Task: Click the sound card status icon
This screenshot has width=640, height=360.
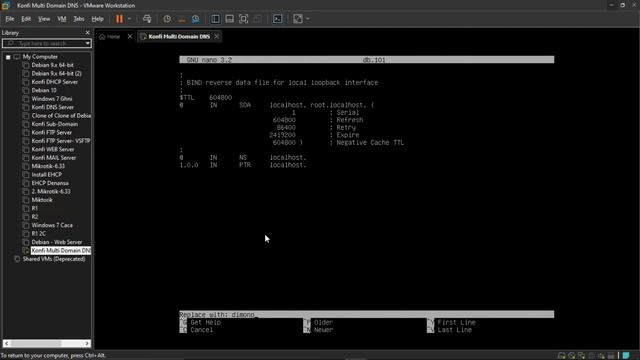Action: pyautogui.click(x=601, y=356)
